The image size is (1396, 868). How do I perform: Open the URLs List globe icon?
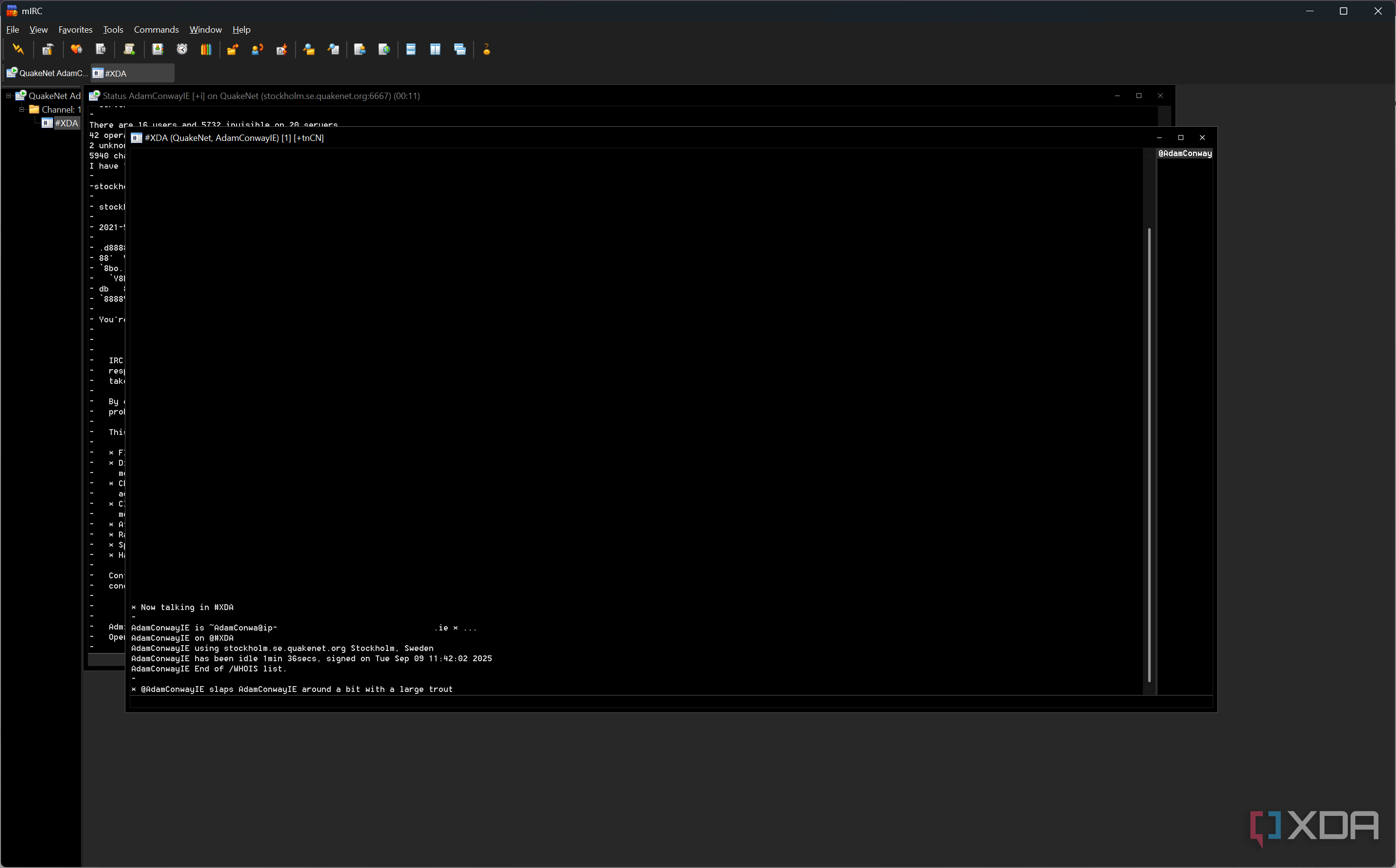(x=385, y=49)
